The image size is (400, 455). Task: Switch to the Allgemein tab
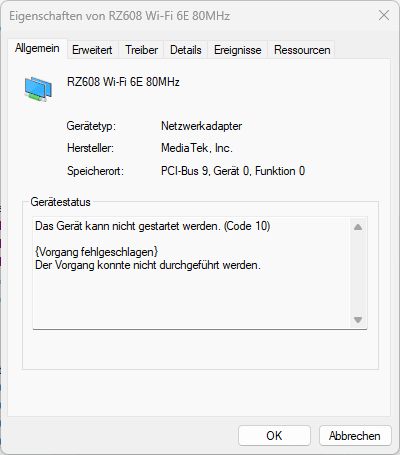[x=37, y=48]
